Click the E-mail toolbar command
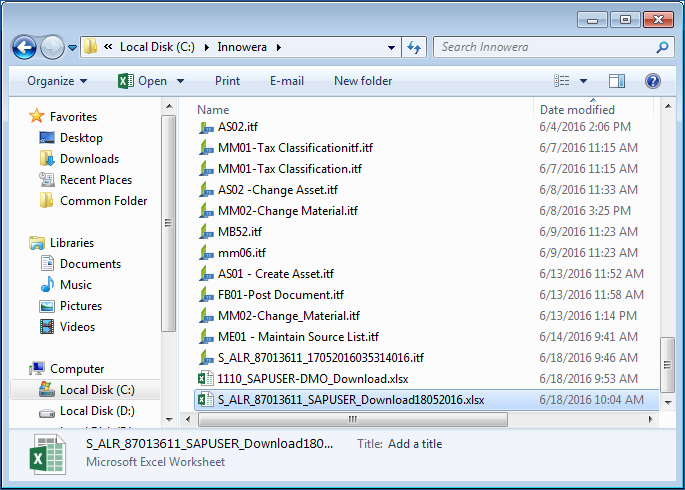 point(287,81)
